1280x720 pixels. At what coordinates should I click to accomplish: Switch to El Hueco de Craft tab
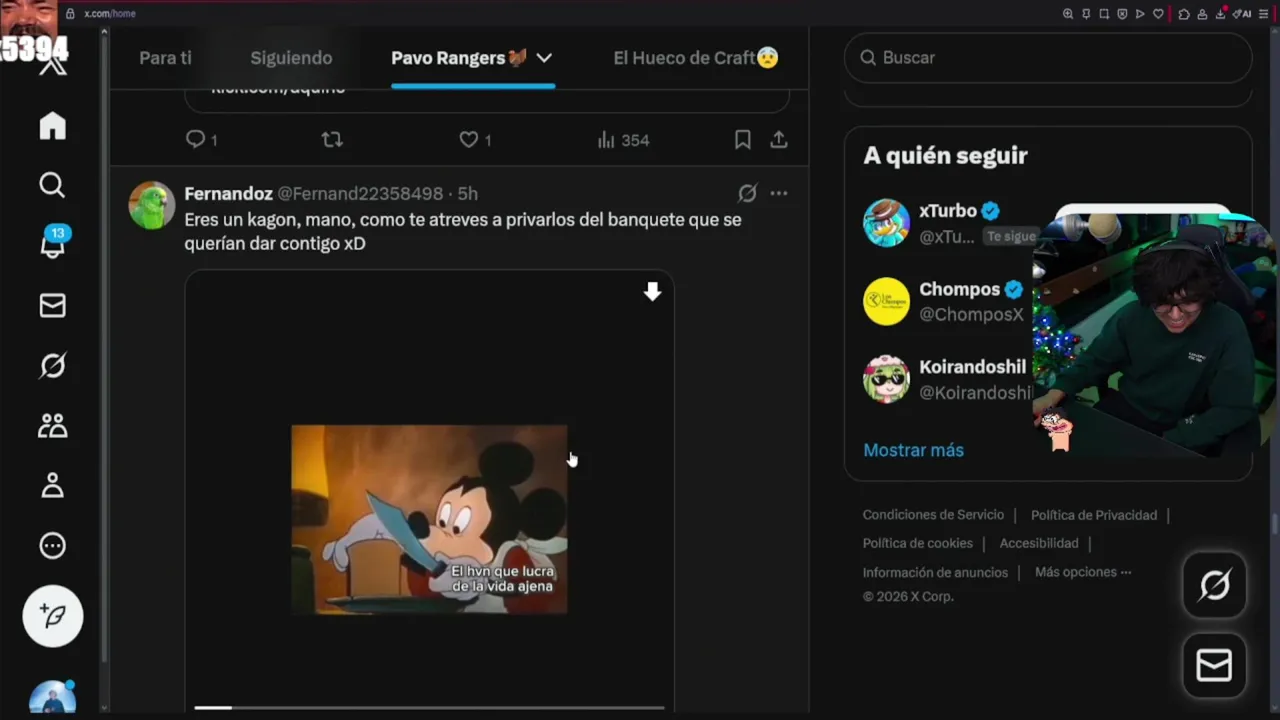pos(696,58)
